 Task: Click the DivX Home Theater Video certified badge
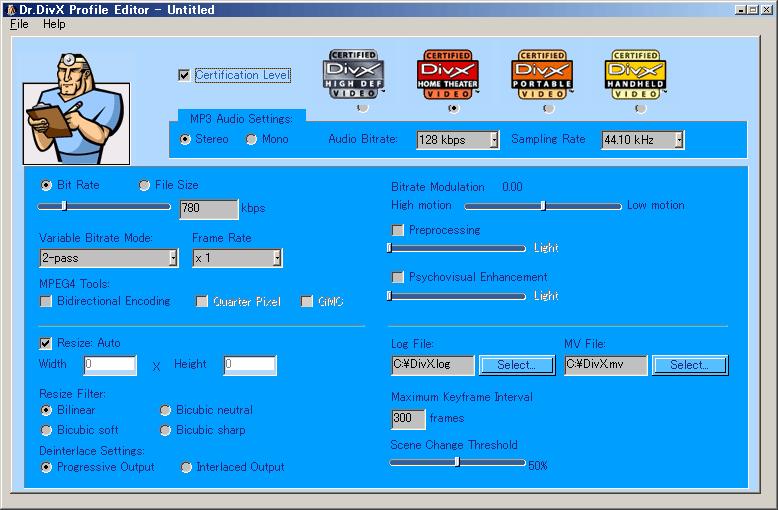(448, 74)
